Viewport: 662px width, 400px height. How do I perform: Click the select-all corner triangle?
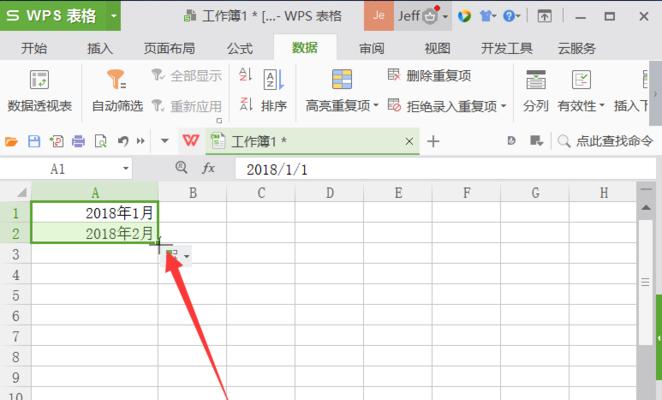[21, 193]
